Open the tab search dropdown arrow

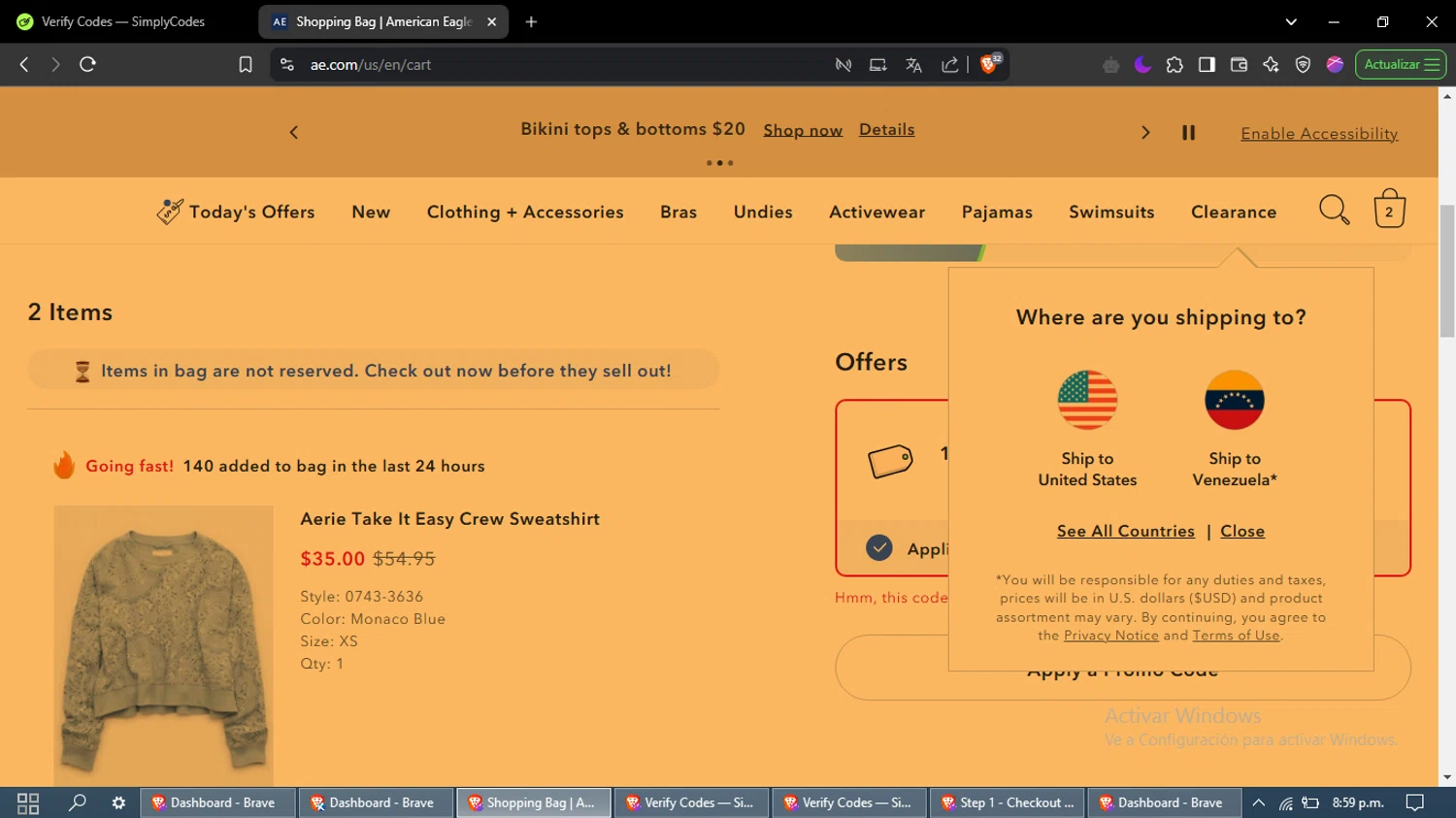tap(1291, 21)
